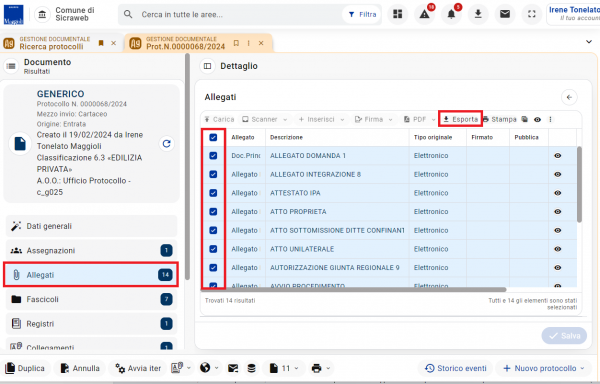The height and width of the screenshot is (384, 600).
Task: Open the Prot.N.0000068/2024 tab options menu
Action: [249, 43]
